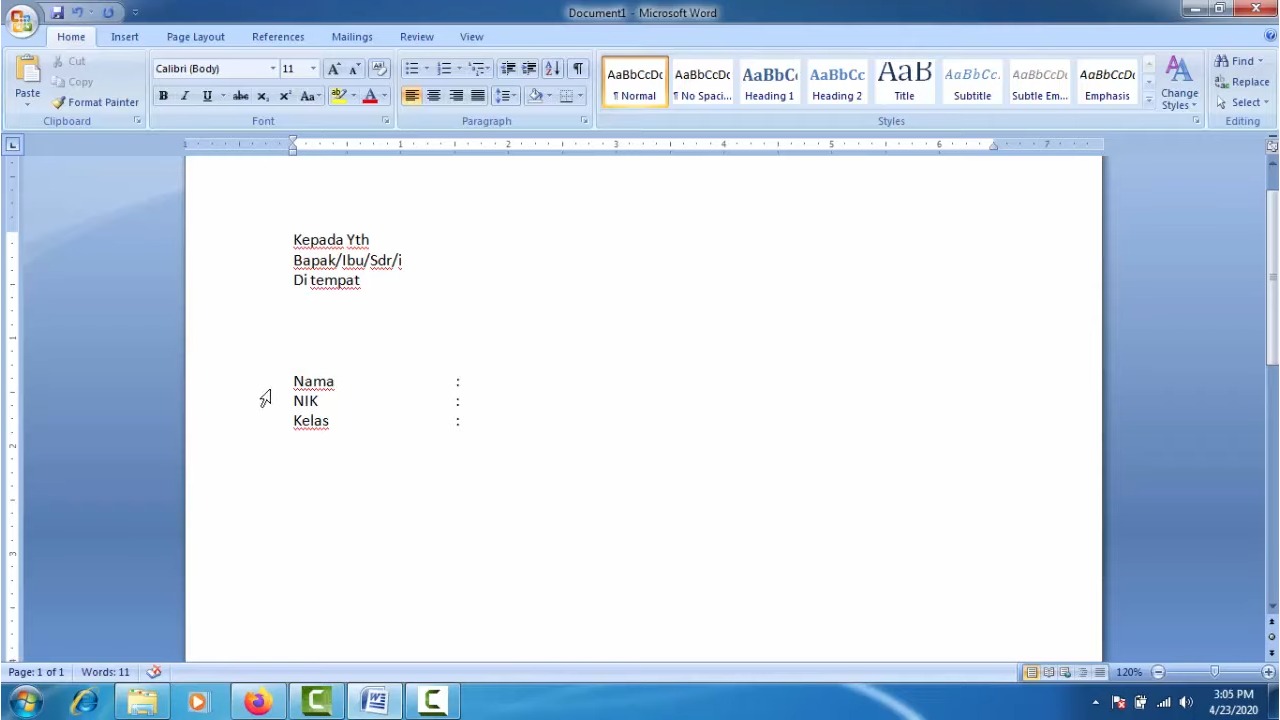Apply Emphasis style
Screen dimensions: 1280x720
coord(1107,82)
